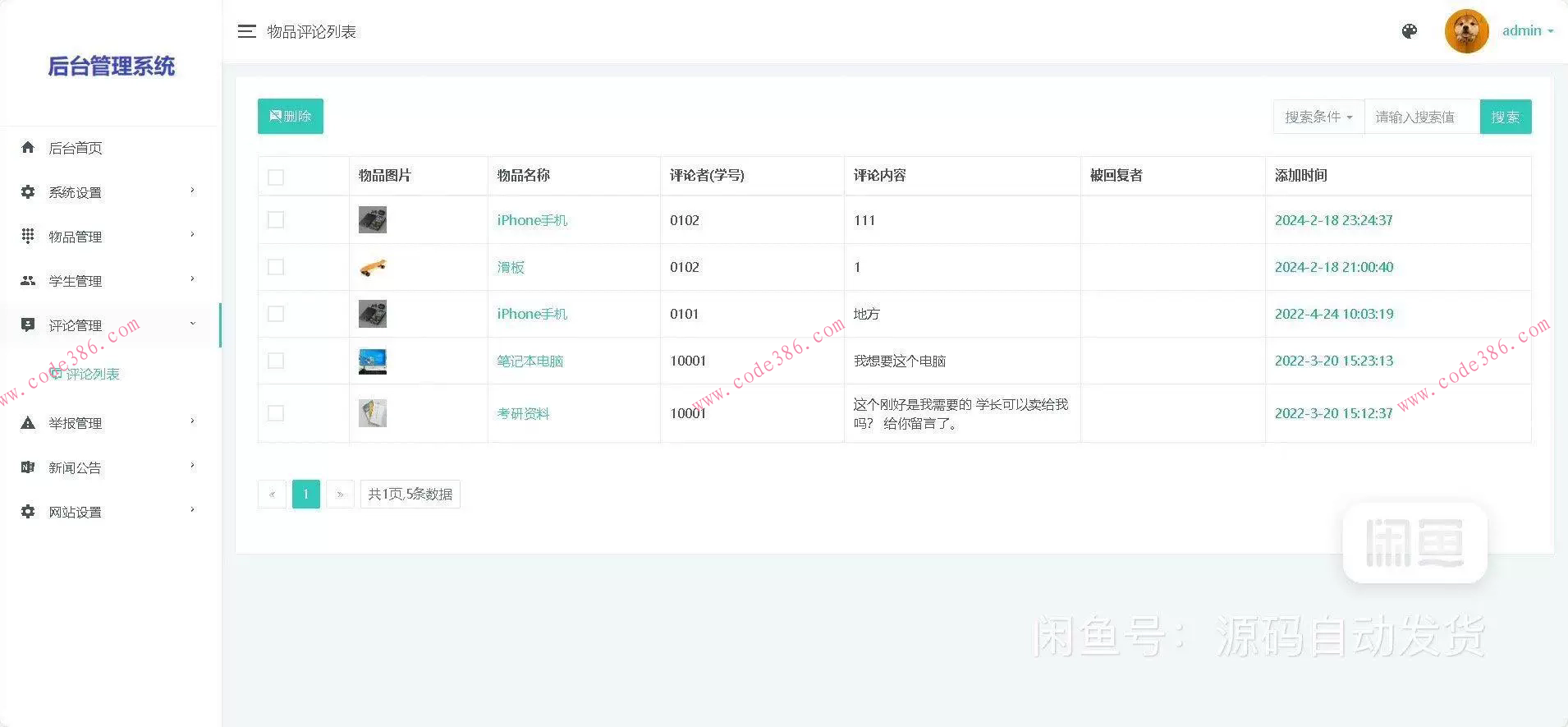The image size is (1568, 727).
Task: Click the 共1页,5条数据 page summary
Action: pyautogui.click(x=410, y=495)
